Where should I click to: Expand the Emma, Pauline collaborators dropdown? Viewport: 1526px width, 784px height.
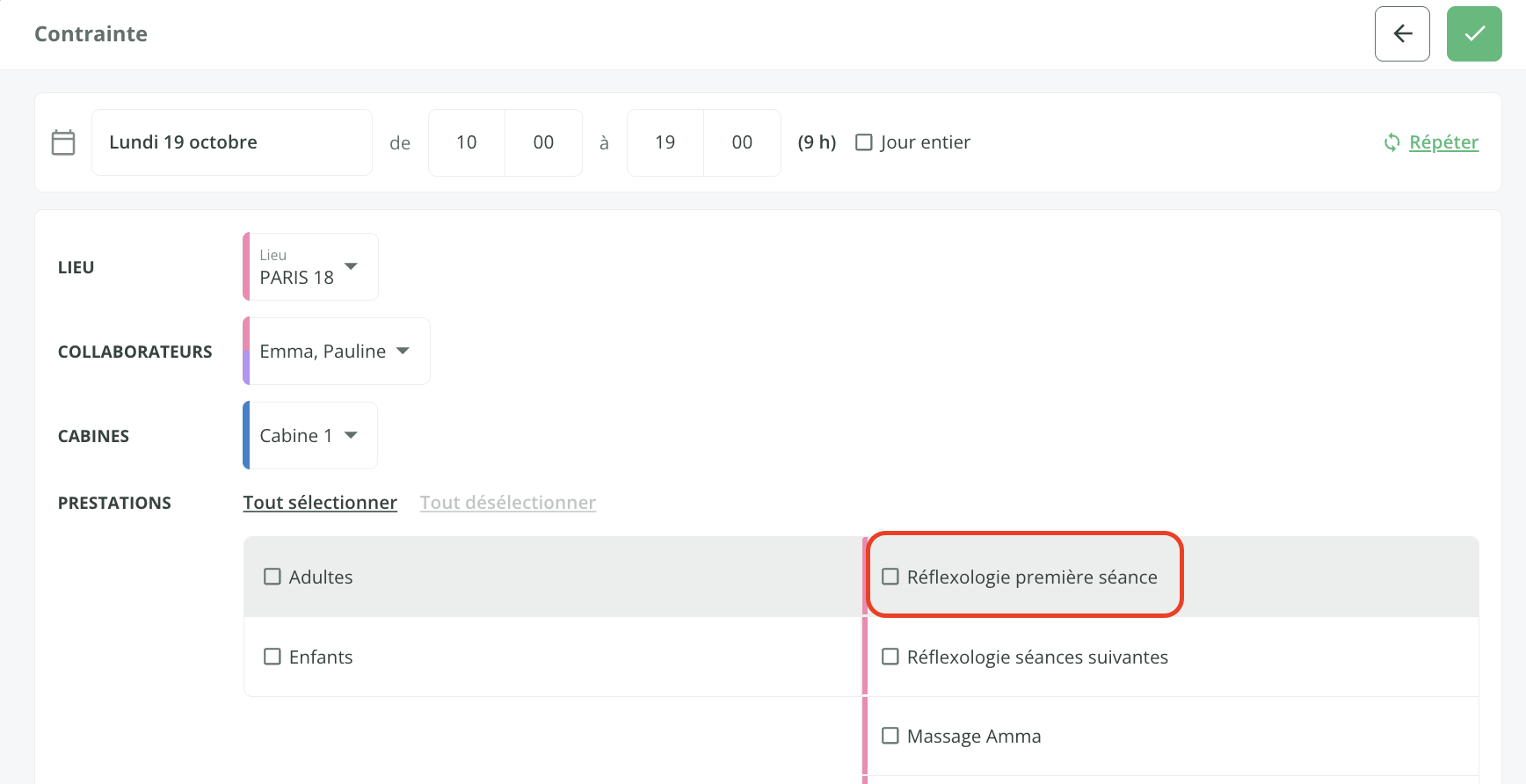click(337, 352)
